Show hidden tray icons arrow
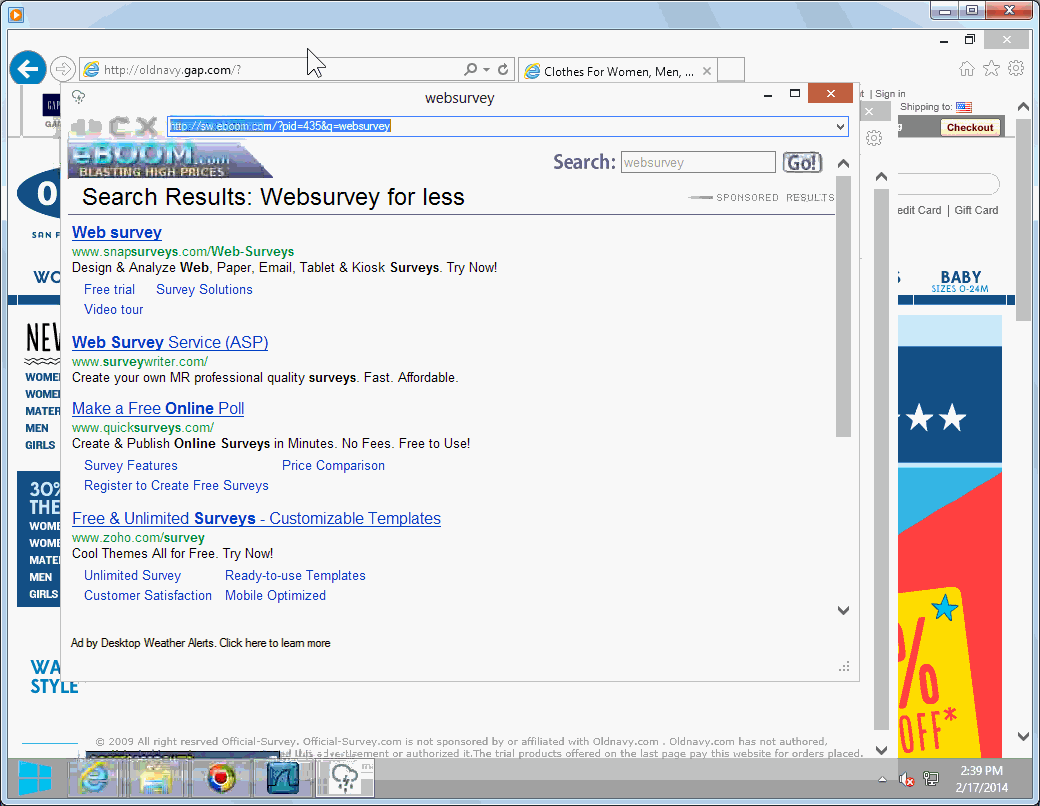This screenshot has width=1040, height=806. pos(882,780)
